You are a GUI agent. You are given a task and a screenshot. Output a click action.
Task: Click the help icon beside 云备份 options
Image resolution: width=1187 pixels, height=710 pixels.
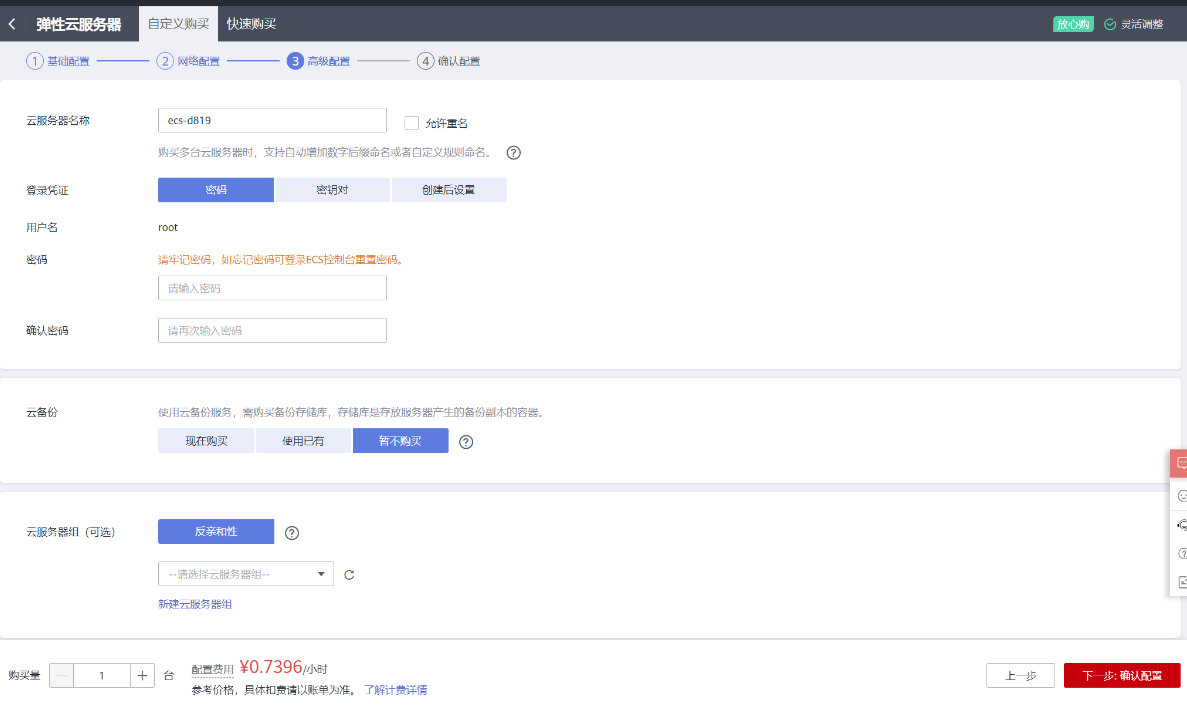[x=466, y=441]
